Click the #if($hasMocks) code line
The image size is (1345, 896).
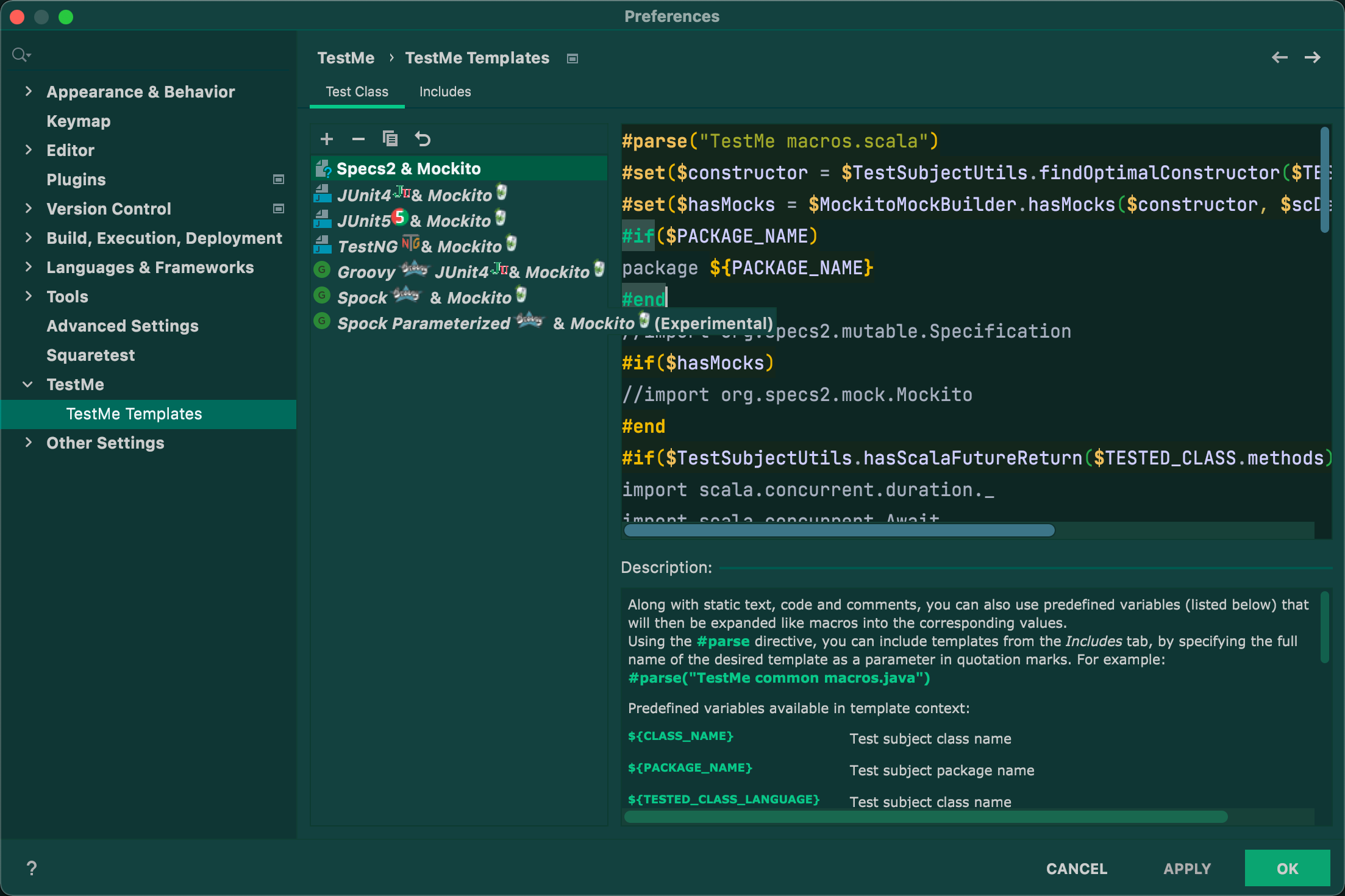[x=698, y=363]
